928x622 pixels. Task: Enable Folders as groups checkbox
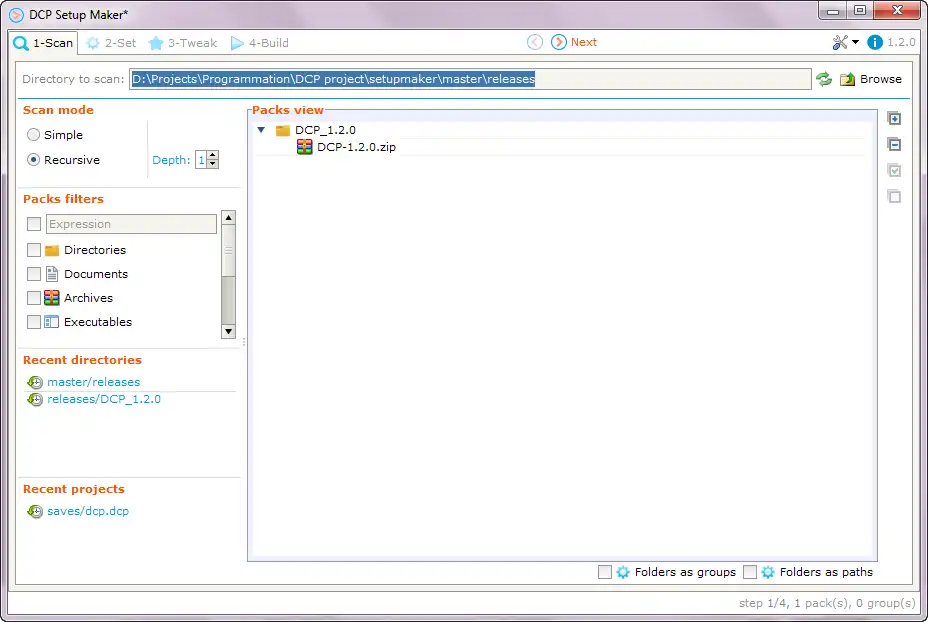tap(604, 572)
